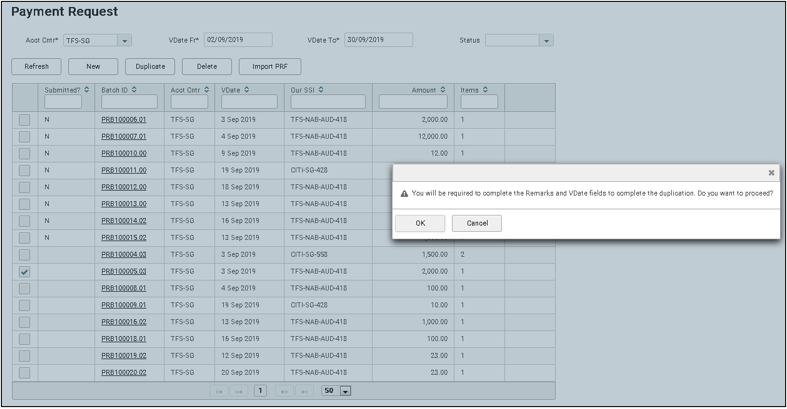Viewport: 787px width, 409px height.
Task: Close the confirmation dialog with X icon
Action: click(771, 173)
